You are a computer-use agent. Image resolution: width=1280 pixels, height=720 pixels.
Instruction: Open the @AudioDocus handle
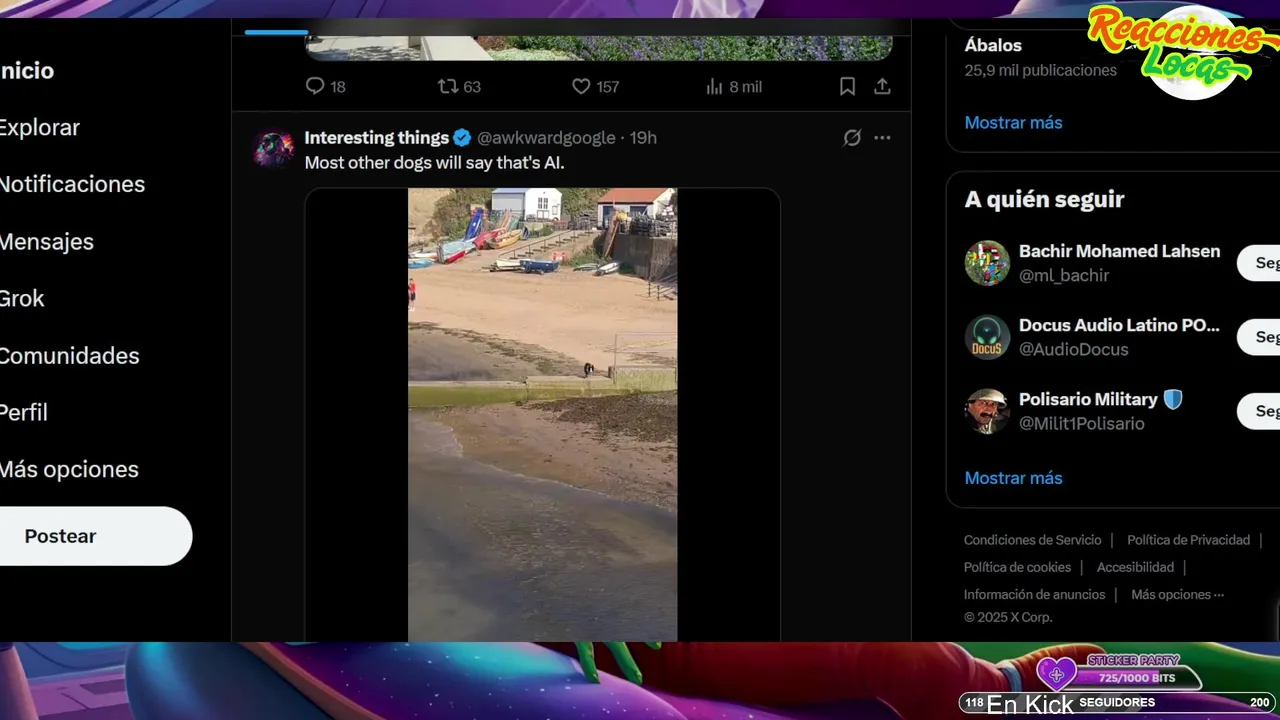1073,349
